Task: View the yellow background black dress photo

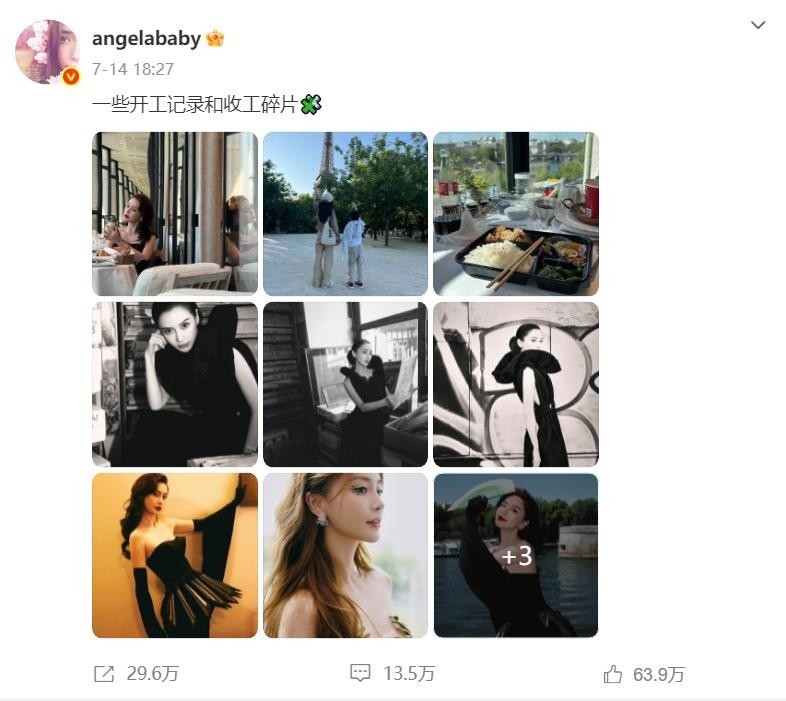Action: click(x=175, y=556)
